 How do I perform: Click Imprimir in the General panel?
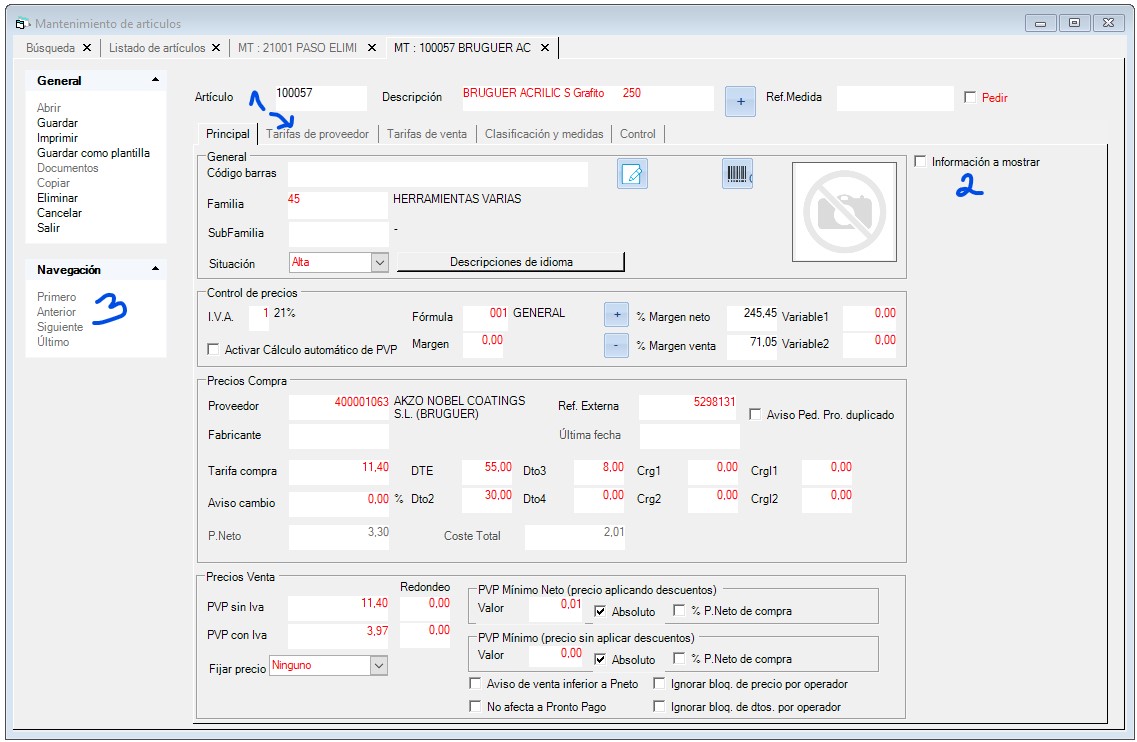tap(57, 139)
